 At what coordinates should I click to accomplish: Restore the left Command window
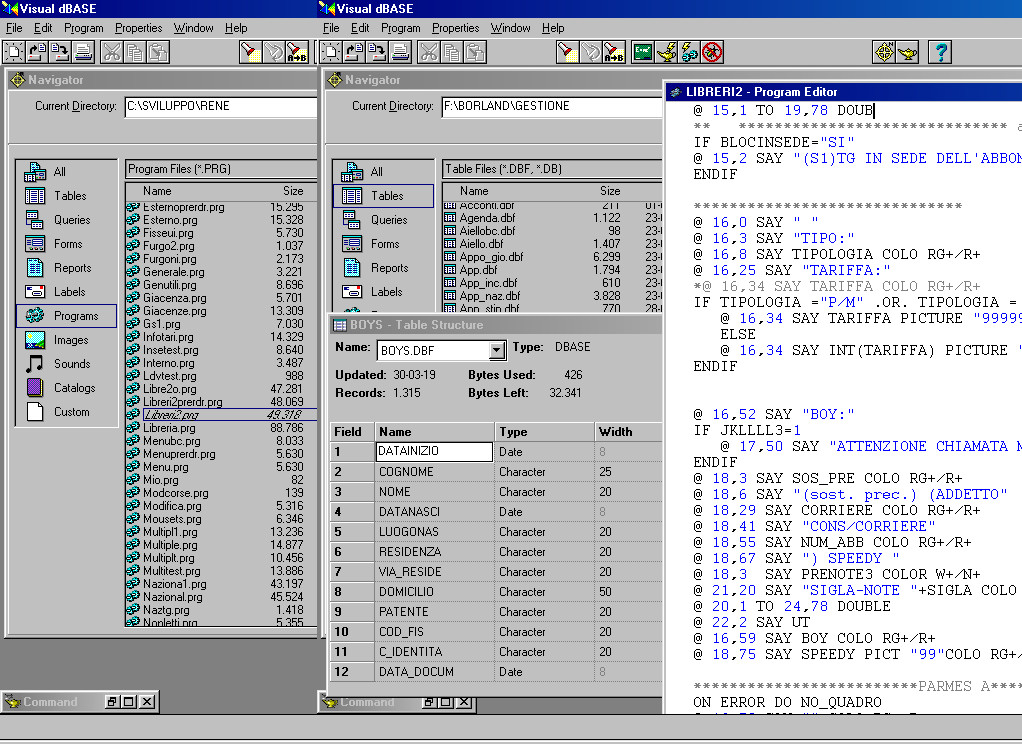(x=111, y=702)
